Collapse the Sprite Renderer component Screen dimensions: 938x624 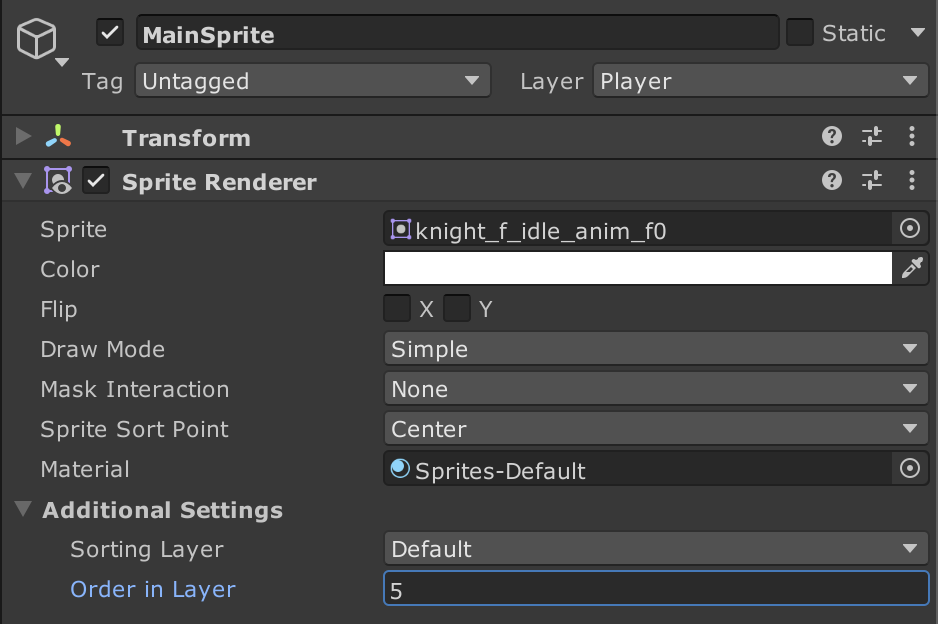tap(23, 181)
